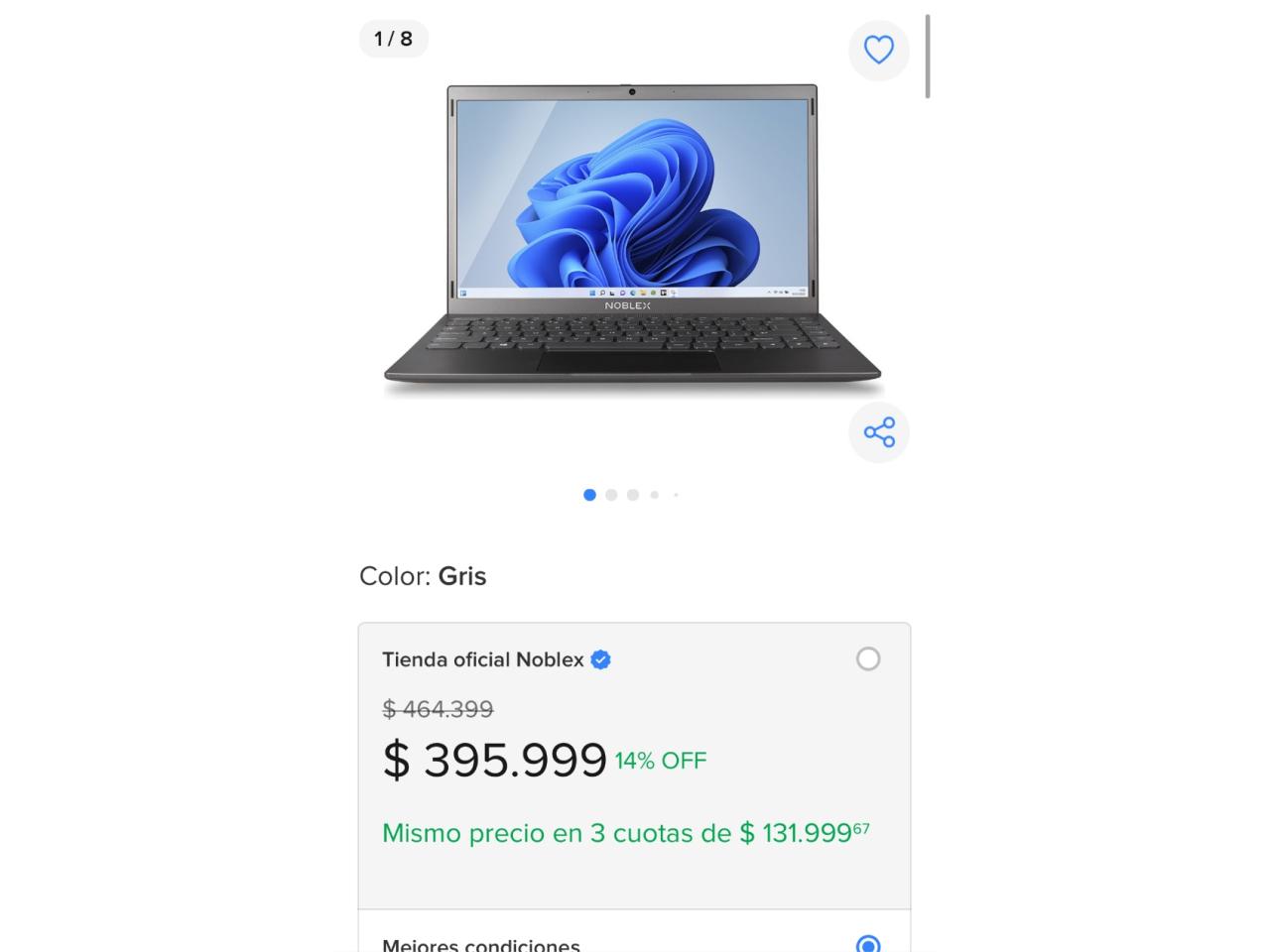
Task: Open the Noblex laptop product photo
Action: [x=633, y=241]
